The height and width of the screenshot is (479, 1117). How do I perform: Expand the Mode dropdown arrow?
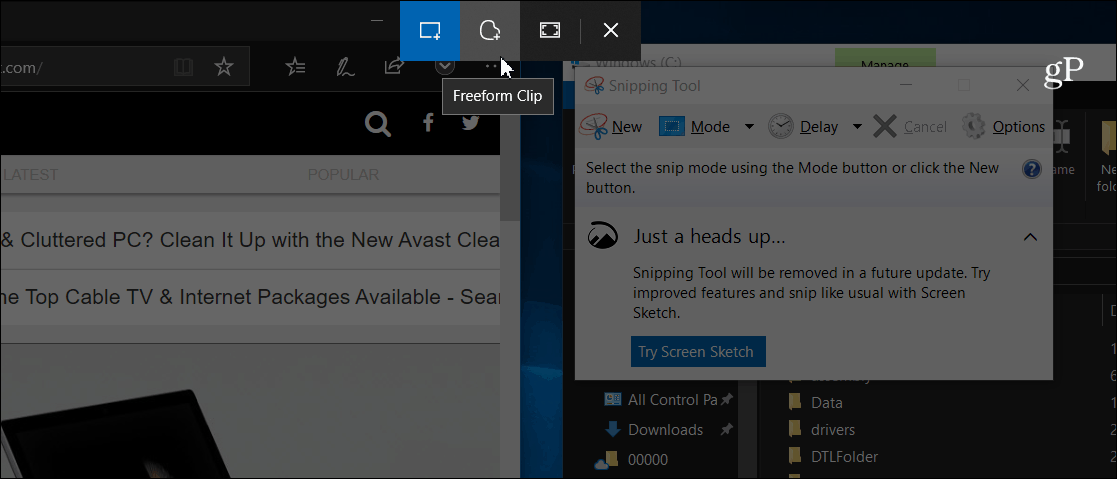(x=749, y=127)
